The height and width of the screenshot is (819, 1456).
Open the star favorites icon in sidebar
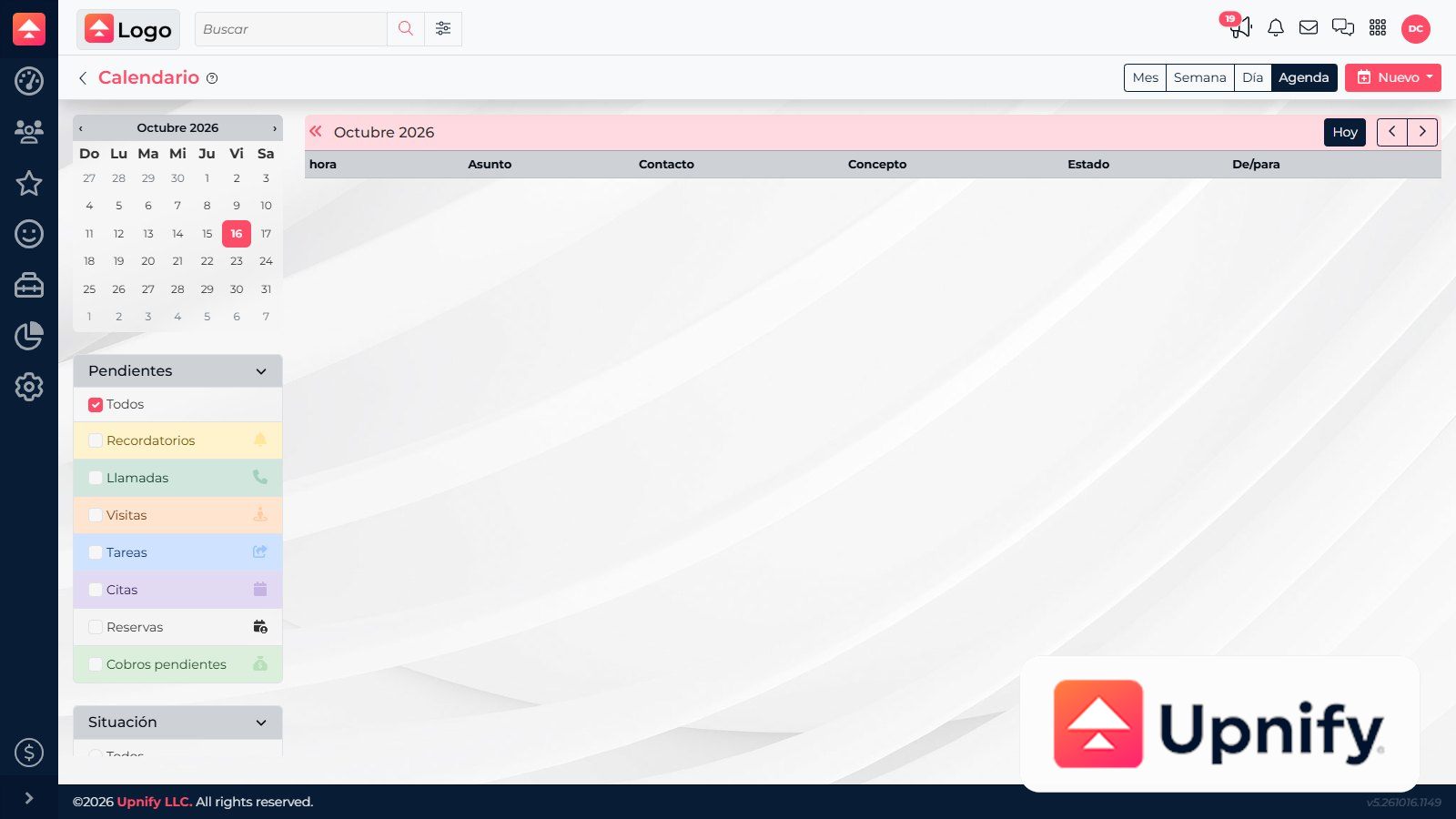tap(29, 183)
